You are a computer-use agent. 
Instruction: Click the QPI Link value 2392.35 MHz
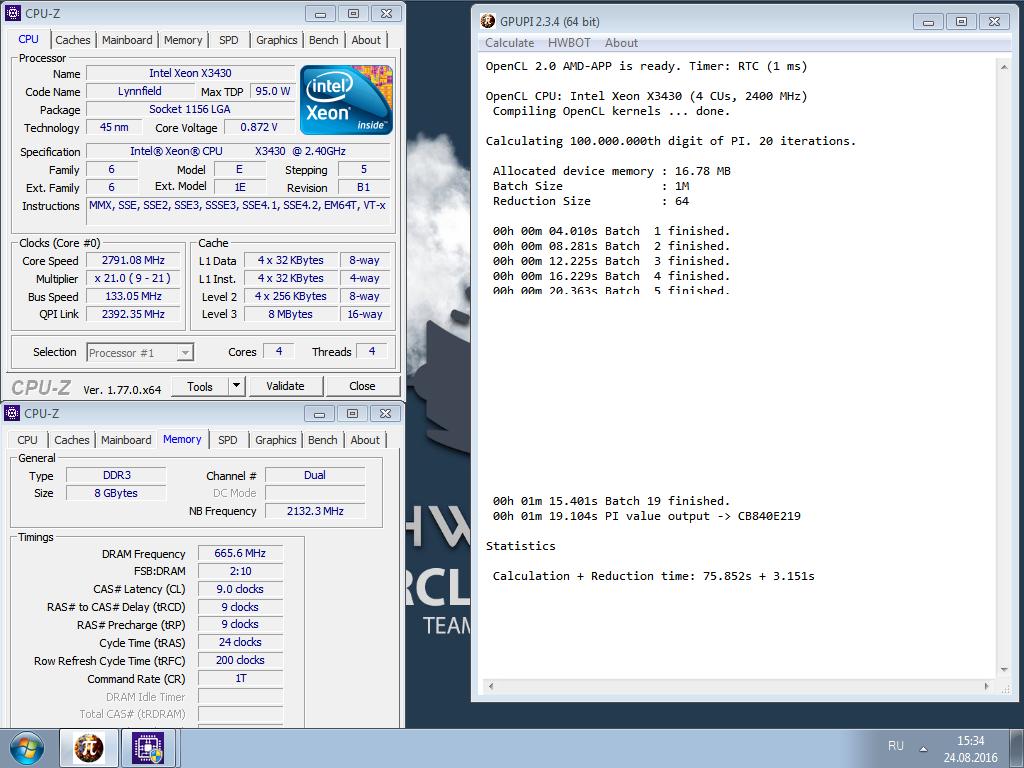click(133, 314)
